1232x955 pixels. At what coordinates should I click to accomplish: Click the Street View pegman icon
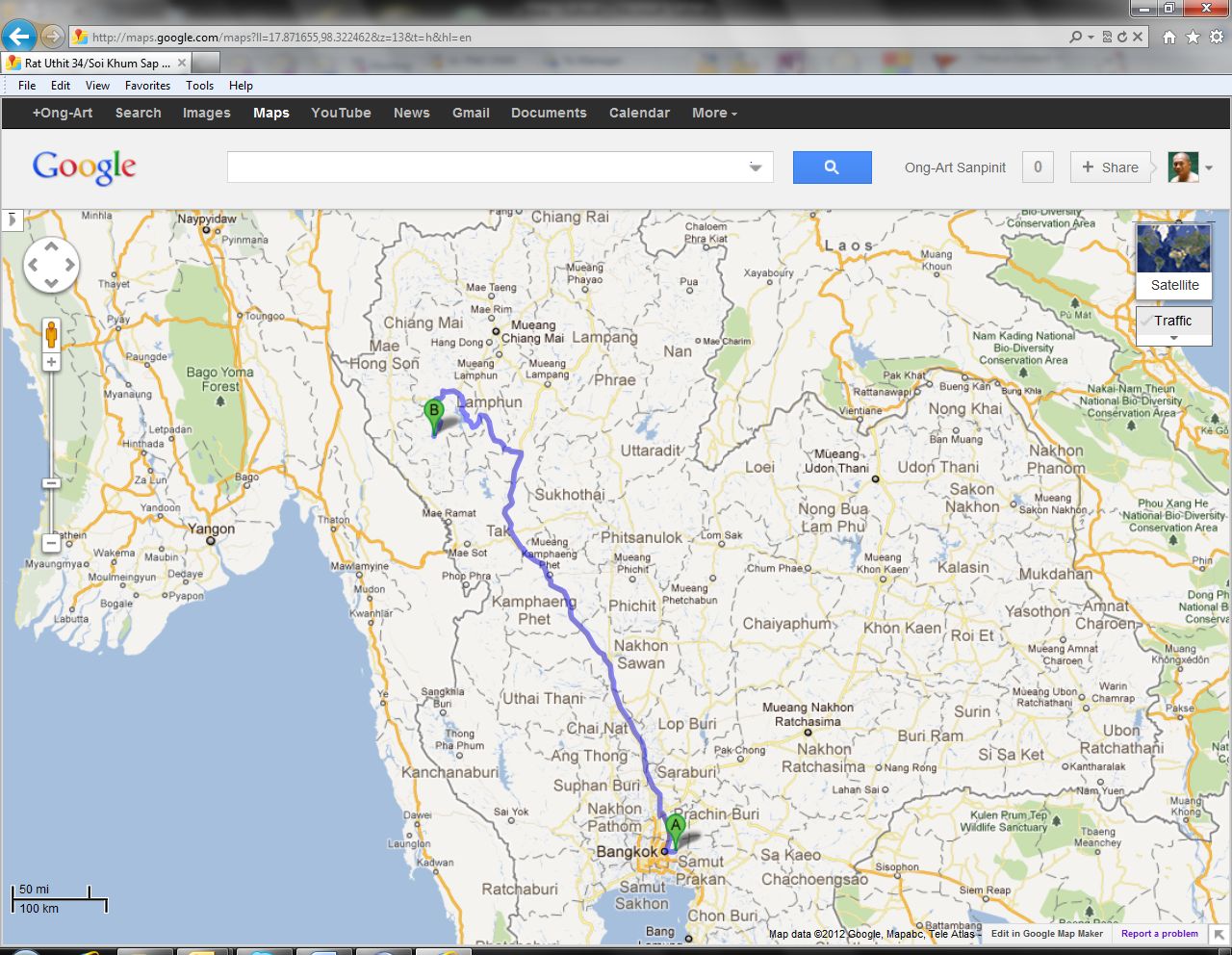tap(51, 334)
